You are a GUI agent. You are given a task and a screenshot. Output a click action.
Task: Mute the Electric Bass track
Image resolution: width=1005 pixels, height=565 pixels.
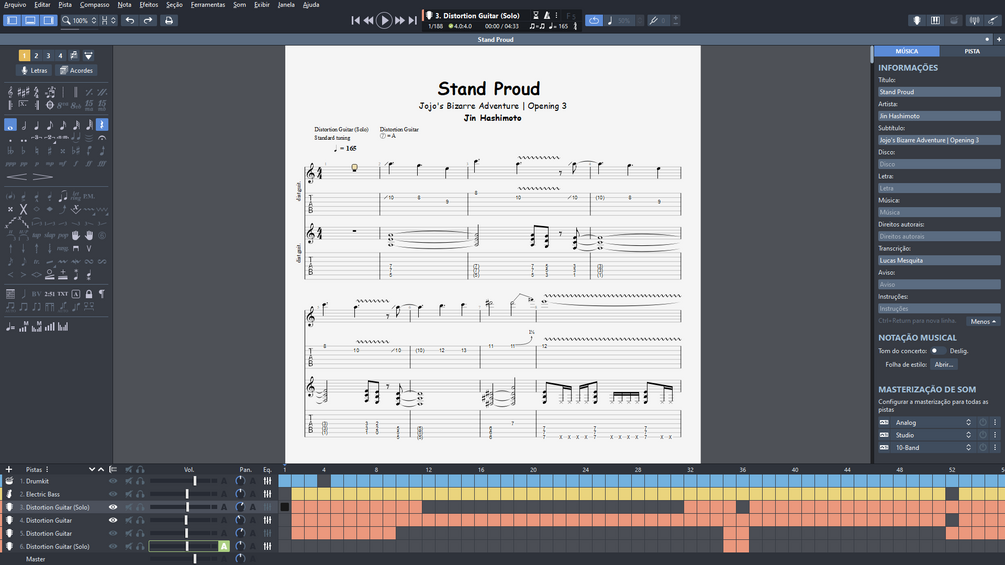pyautogui.click(x=129, y=494)
